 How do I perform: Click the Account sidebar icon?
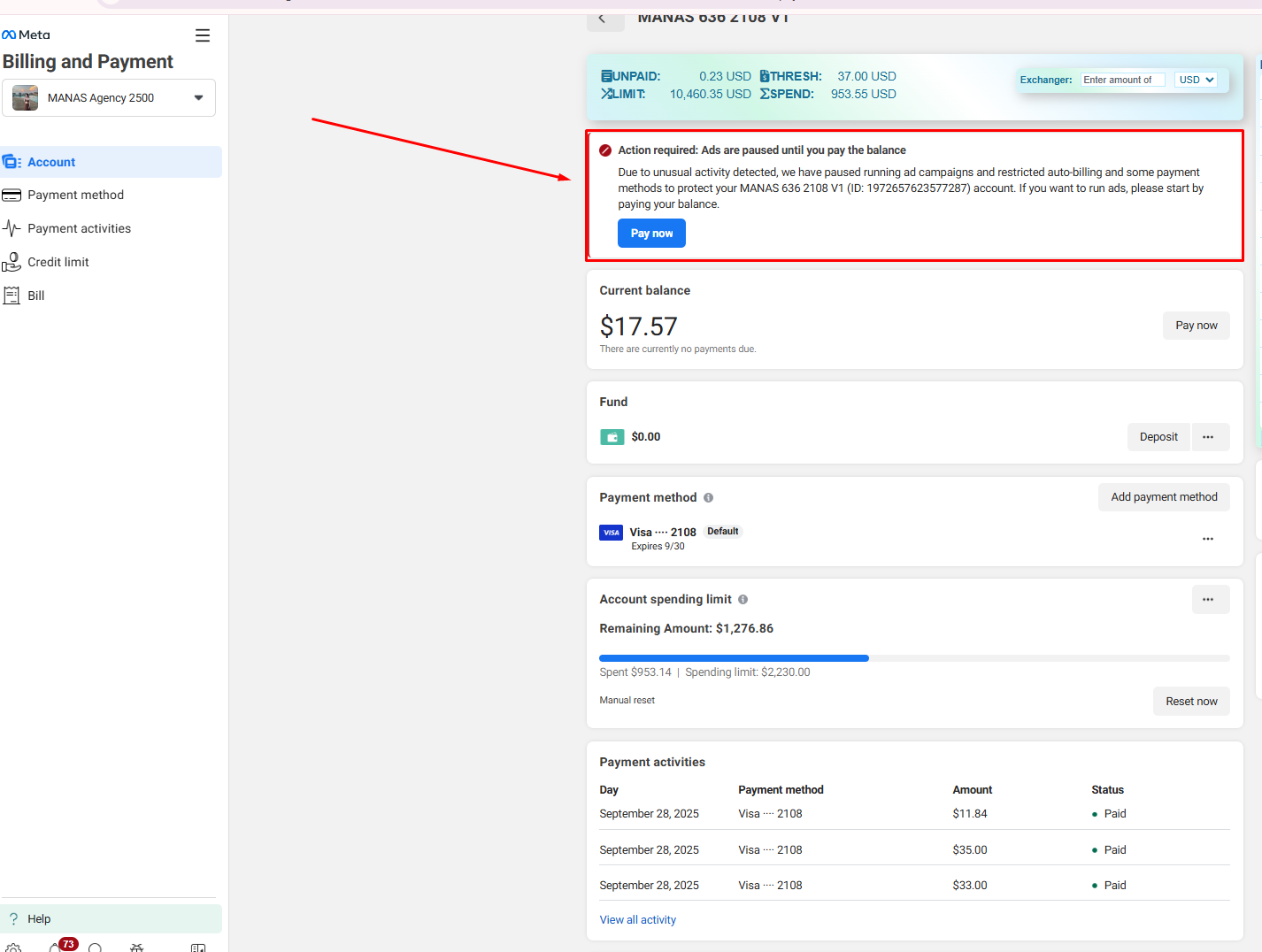12,162
